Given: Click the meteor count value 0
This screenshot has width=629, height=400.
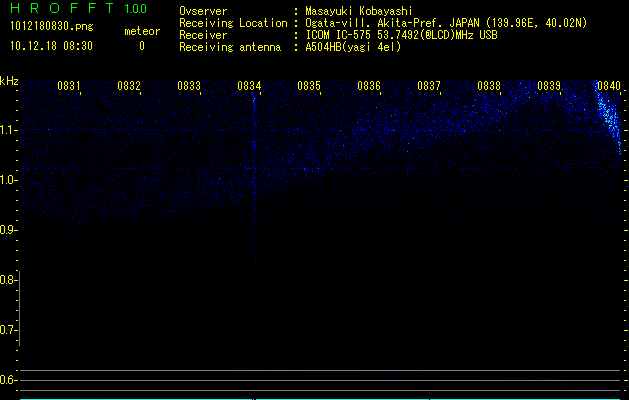Looking at the screenshot, I should (142, 46).
